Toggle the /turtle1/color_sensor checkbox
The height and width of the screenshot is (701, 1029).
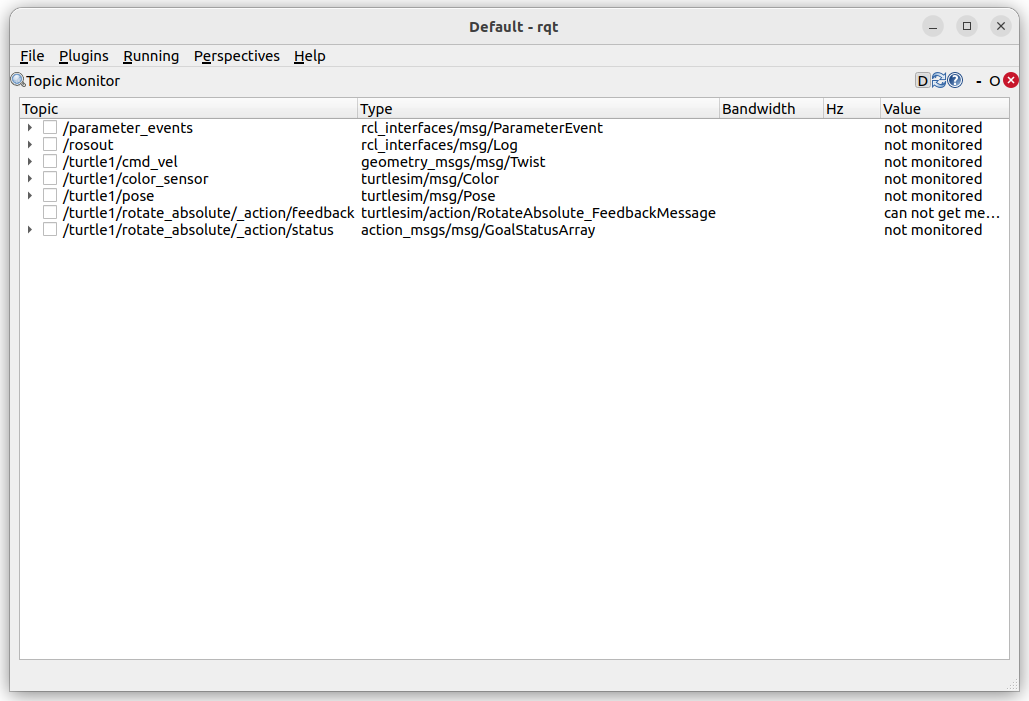[50, 179]
